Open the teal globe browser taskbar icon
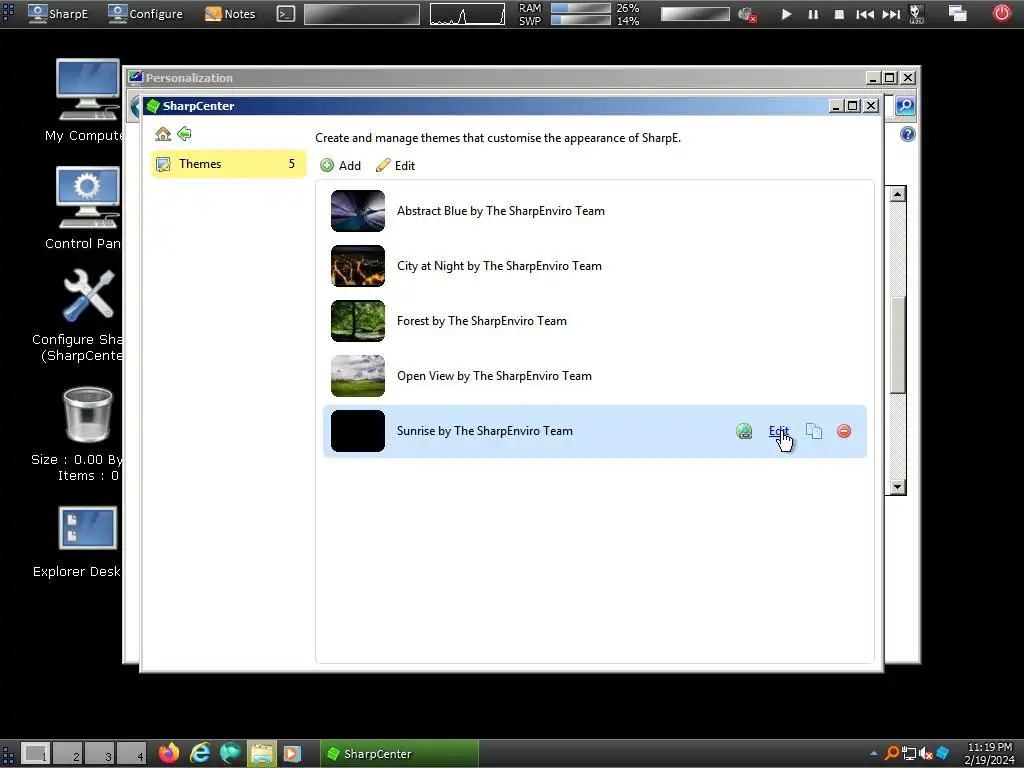Screen dimensions: 1024x768 pyautogui.click(x=230, y=753)
